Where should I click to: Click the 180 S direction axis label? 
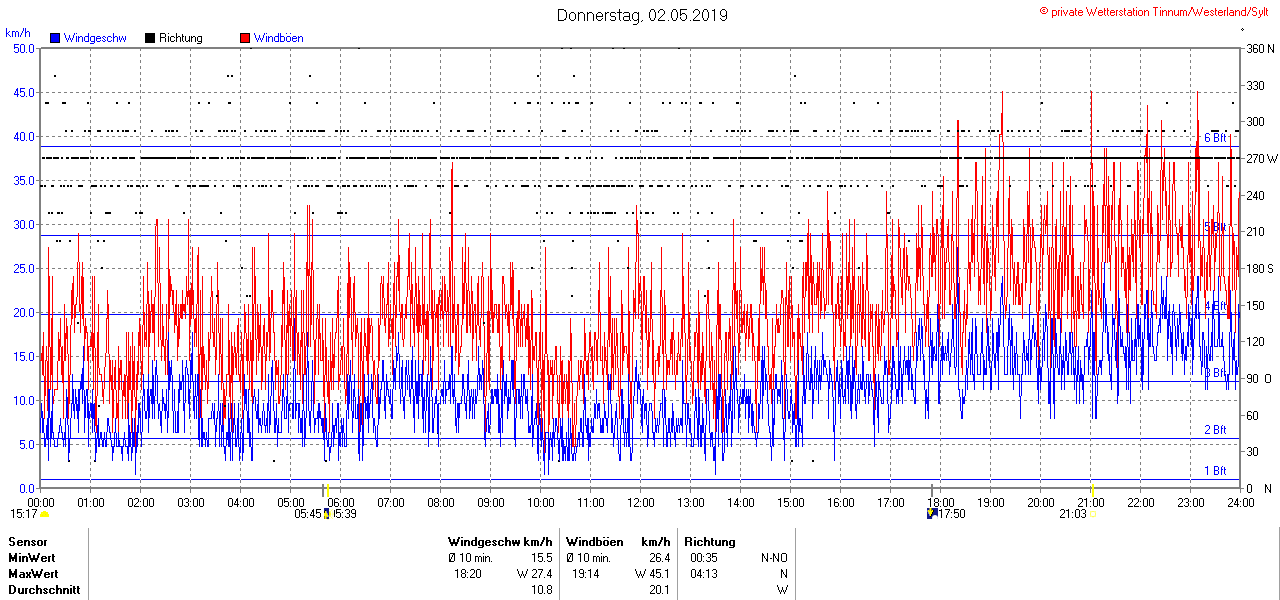[1260, 268]
